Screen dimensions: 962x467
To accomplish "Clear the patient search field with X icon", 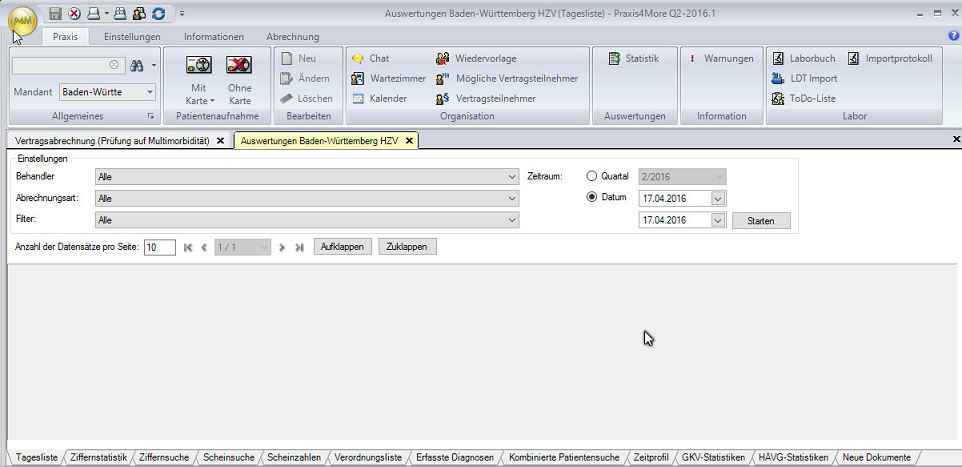I will pyautogui.click(x=114, y=65).
